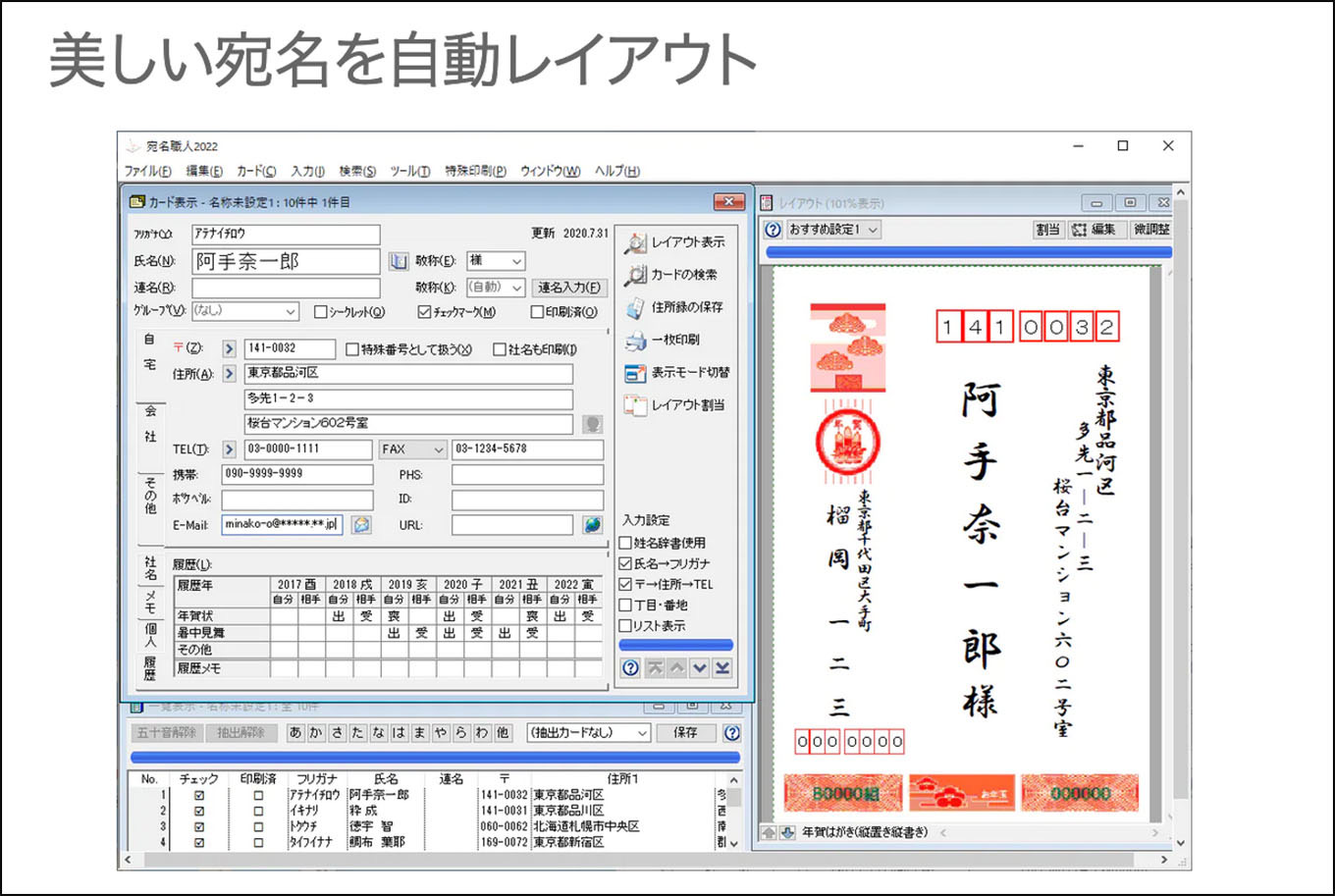Click the 氏名(N) input field
This screenshot has width=1335, height=896.
click(x=286, y=261)
